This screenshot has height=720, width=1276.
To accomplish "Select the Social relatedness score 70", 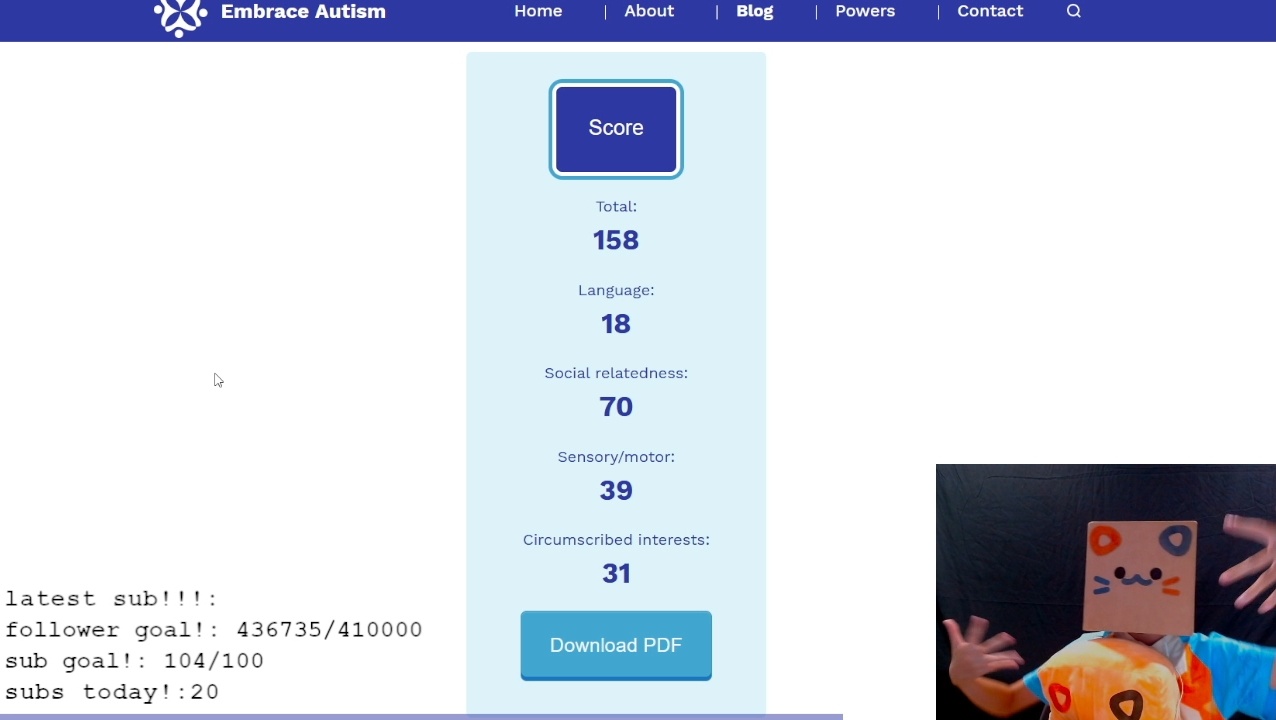I will pyautogui.click(x=616, y=407).
